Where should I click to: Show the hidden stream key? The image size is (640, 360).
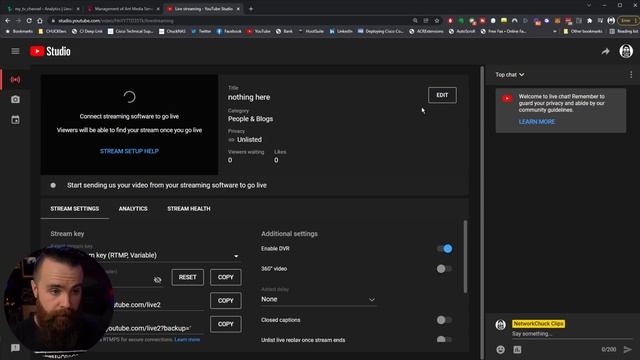click(158, 280)
